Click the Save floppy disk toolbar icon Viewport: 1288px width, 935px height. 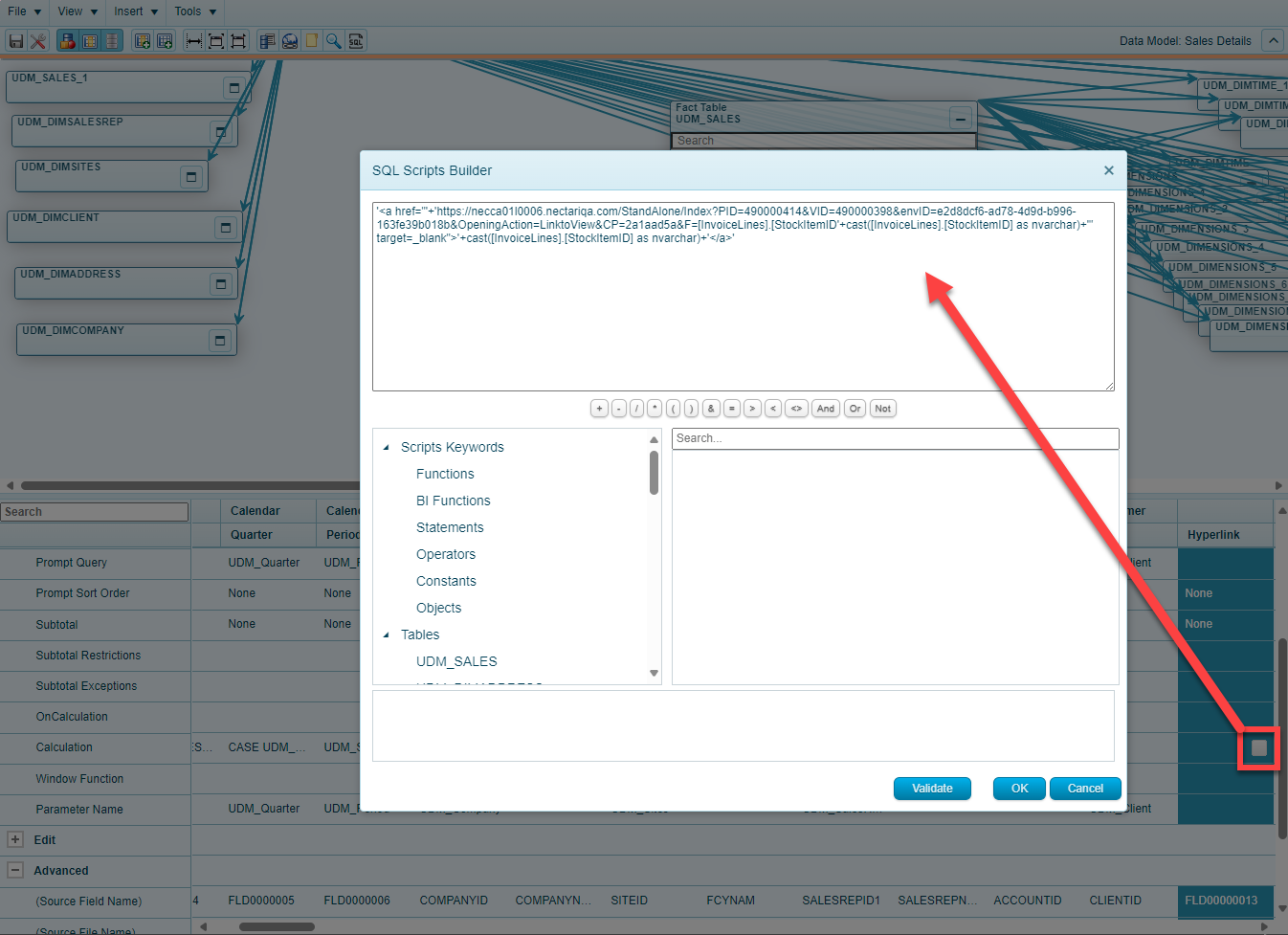[16, 41]
